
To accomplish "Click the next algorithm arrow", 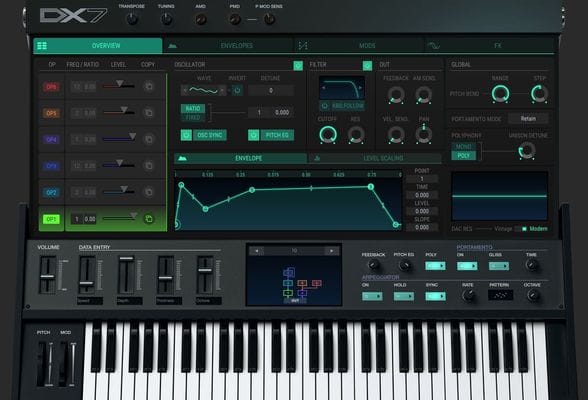I will pyautogui.click(x=332, y=251).
